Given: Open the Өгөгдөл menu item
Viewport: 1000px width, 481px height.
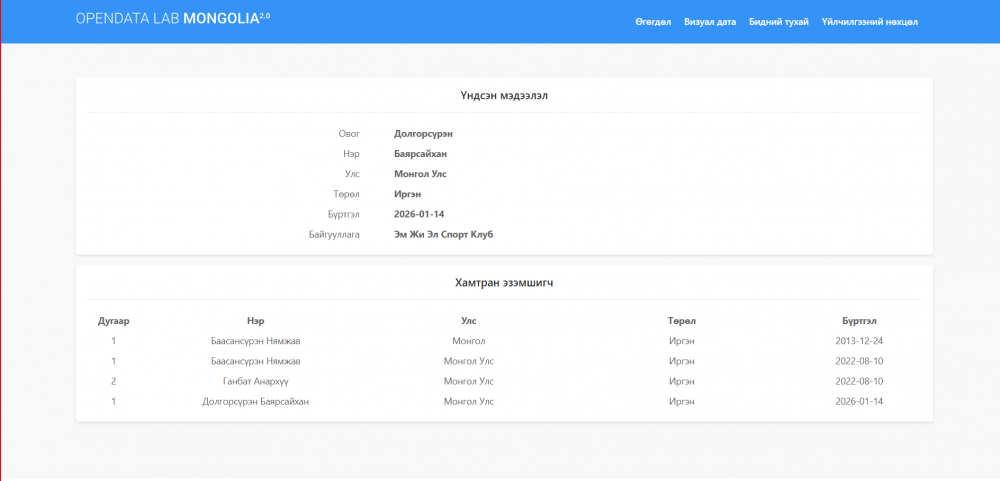Looking at the screenshot, I should 653,22.
